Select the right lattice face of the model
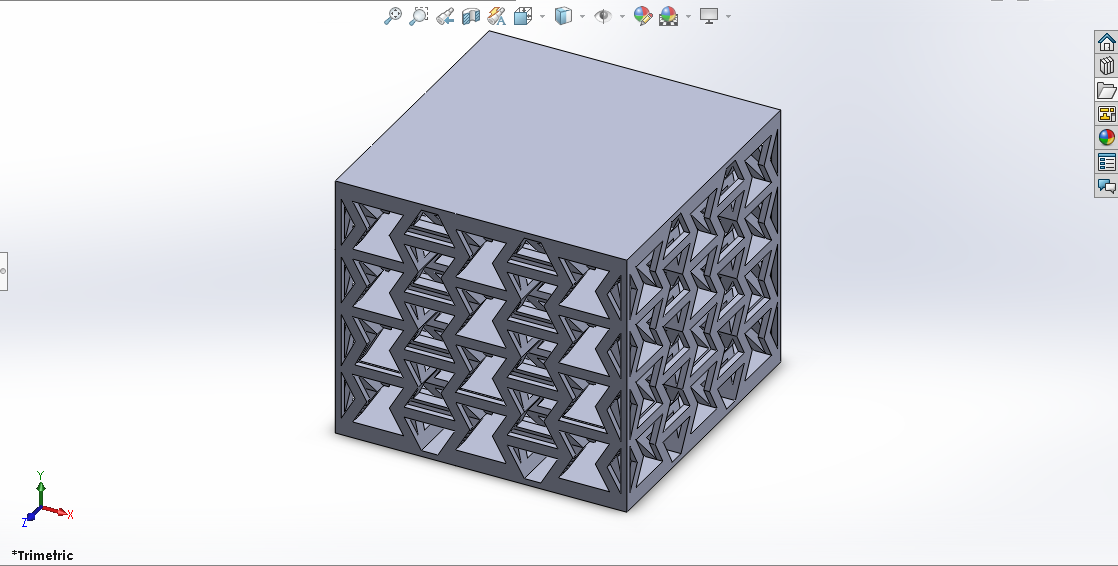Viewport: 1118px width, 566px height. point(704,310)
